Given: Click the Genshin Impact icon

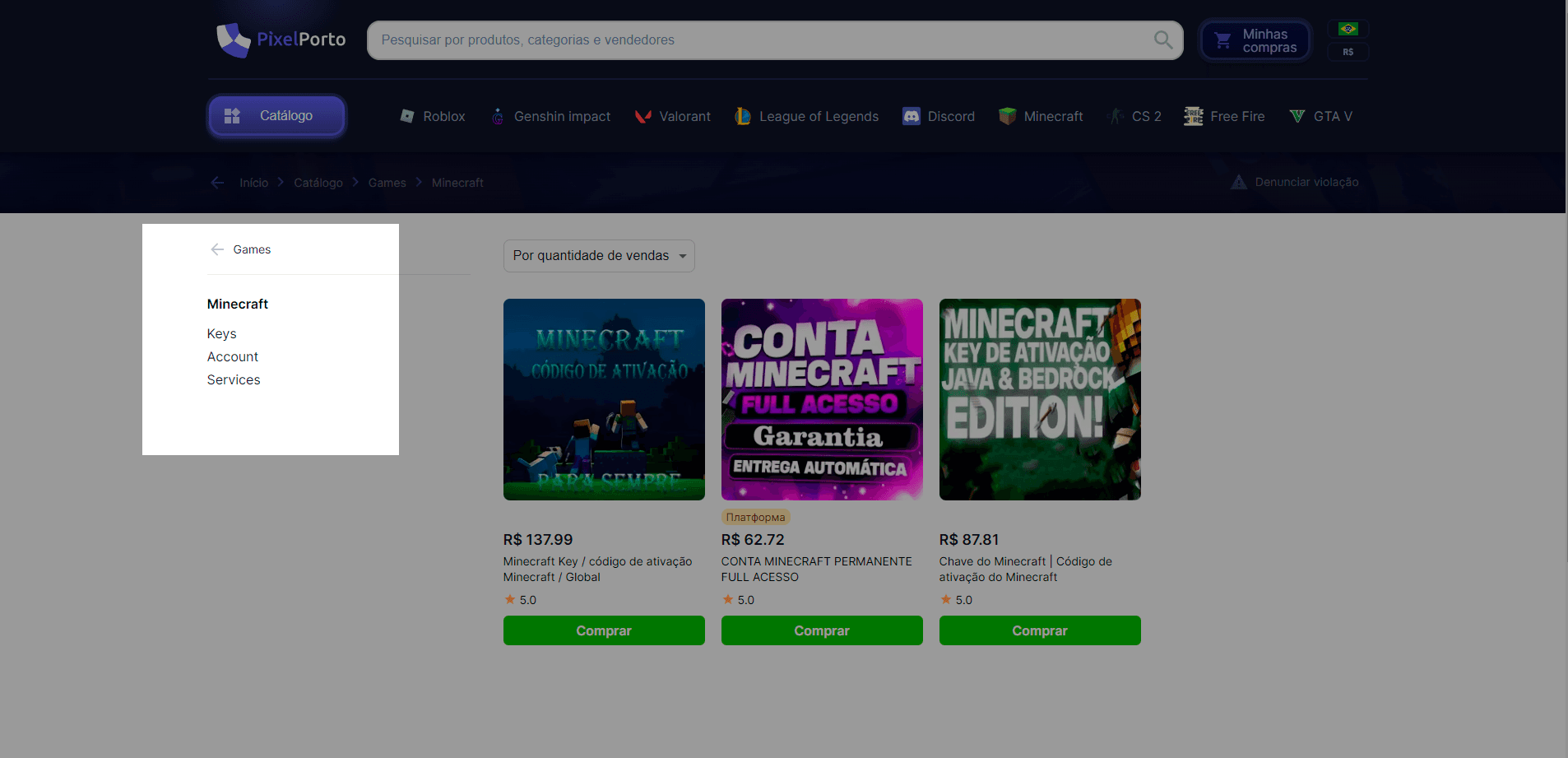Looking at the screenshot, I should [x=497, y=116].
